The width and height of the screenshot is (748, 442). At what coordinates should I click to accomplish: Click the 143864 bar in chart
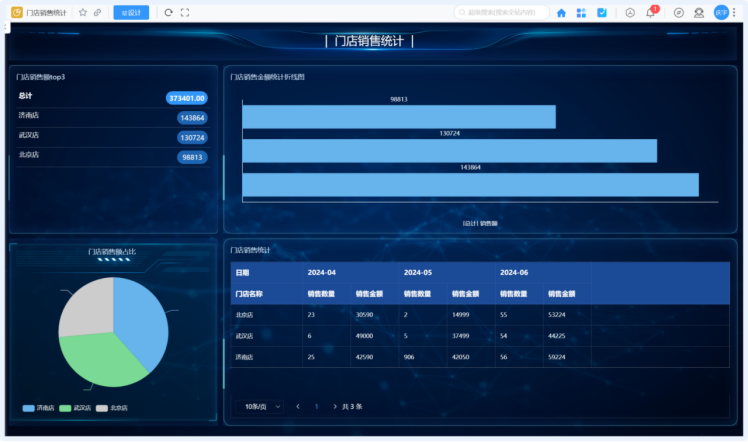tap(470, 185)
